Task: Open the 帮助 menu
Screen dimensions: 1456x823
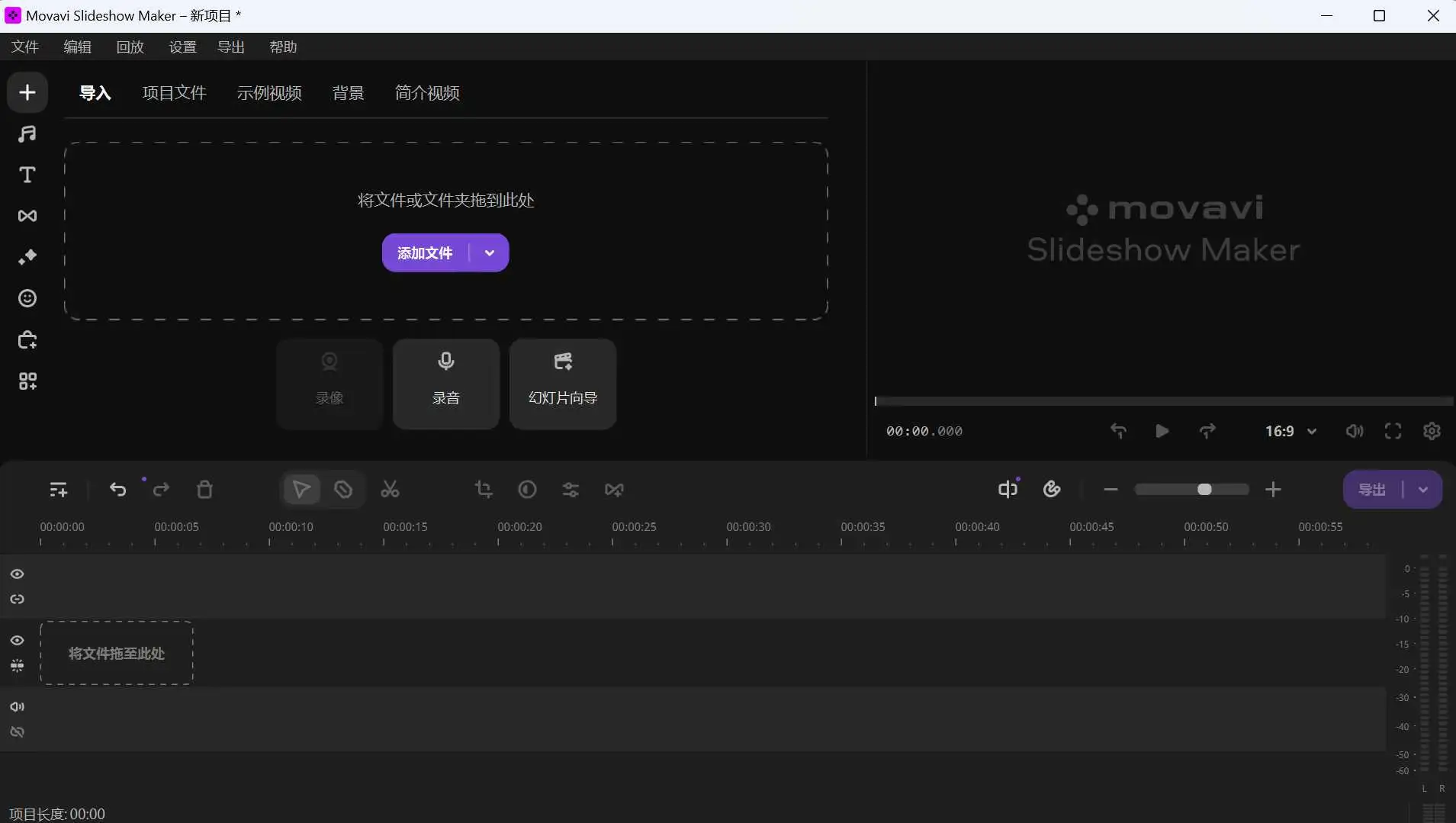Action: [x=282, y=47]
